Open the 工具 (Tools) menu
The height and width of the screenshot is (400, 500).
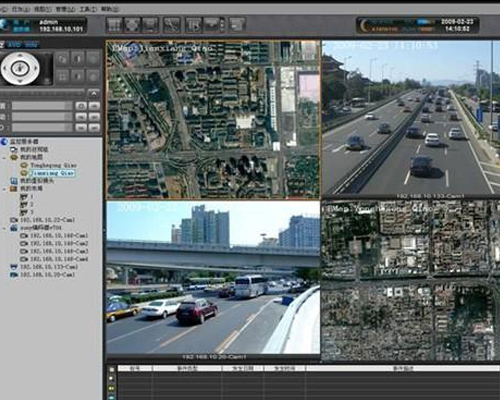pos(88,9)
